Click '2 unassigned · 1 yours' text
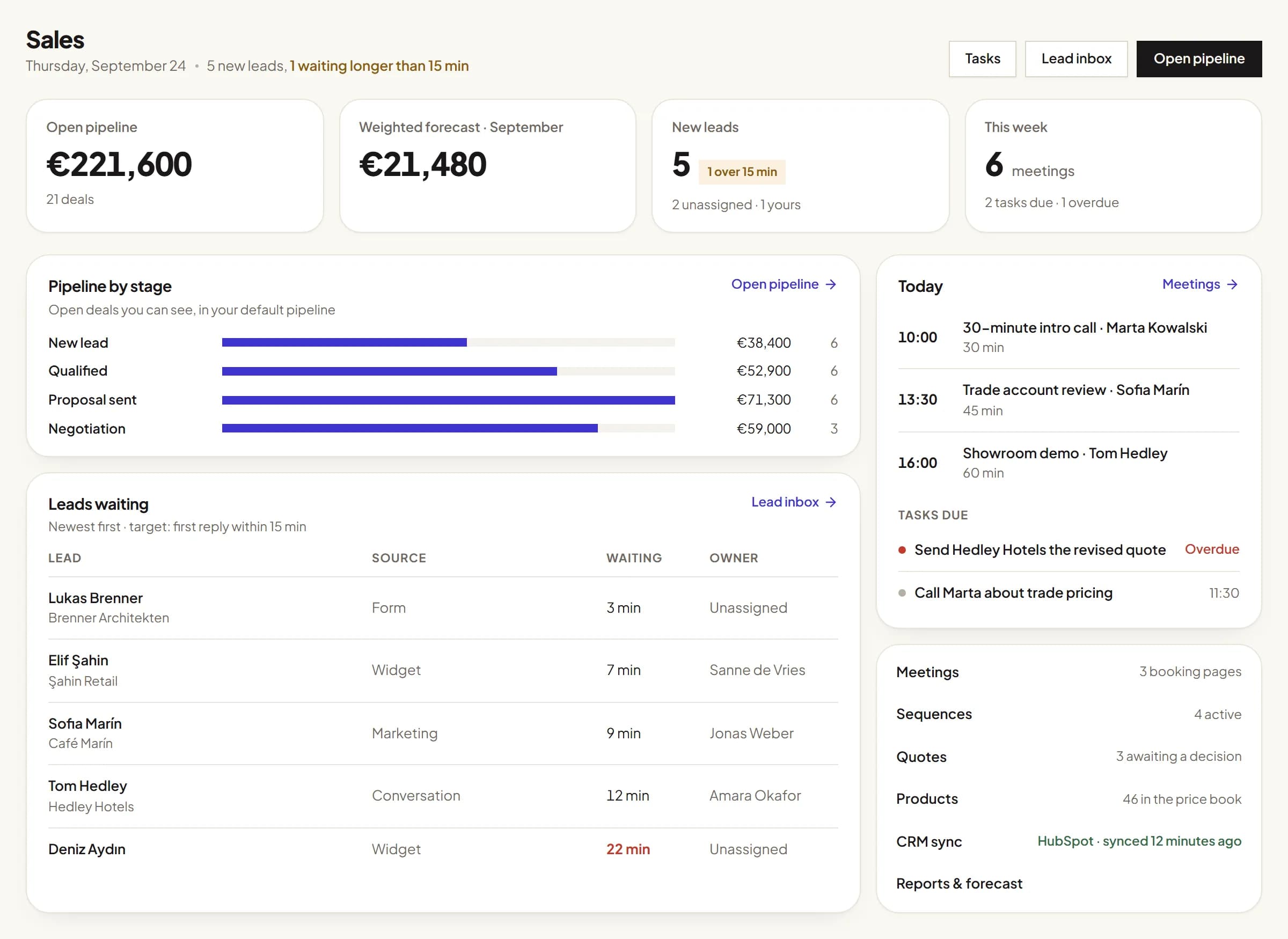Screen dimensions: 1288x939 (736, 204)
